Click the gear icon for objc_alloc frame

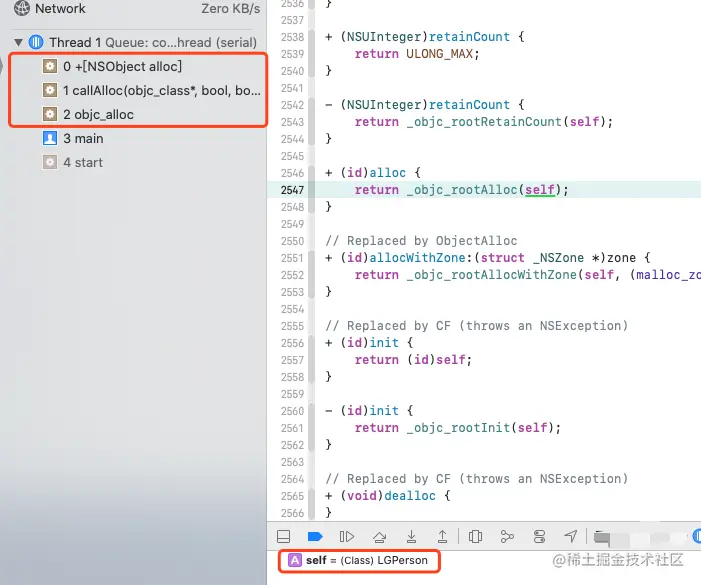click(x=50, y=114)
